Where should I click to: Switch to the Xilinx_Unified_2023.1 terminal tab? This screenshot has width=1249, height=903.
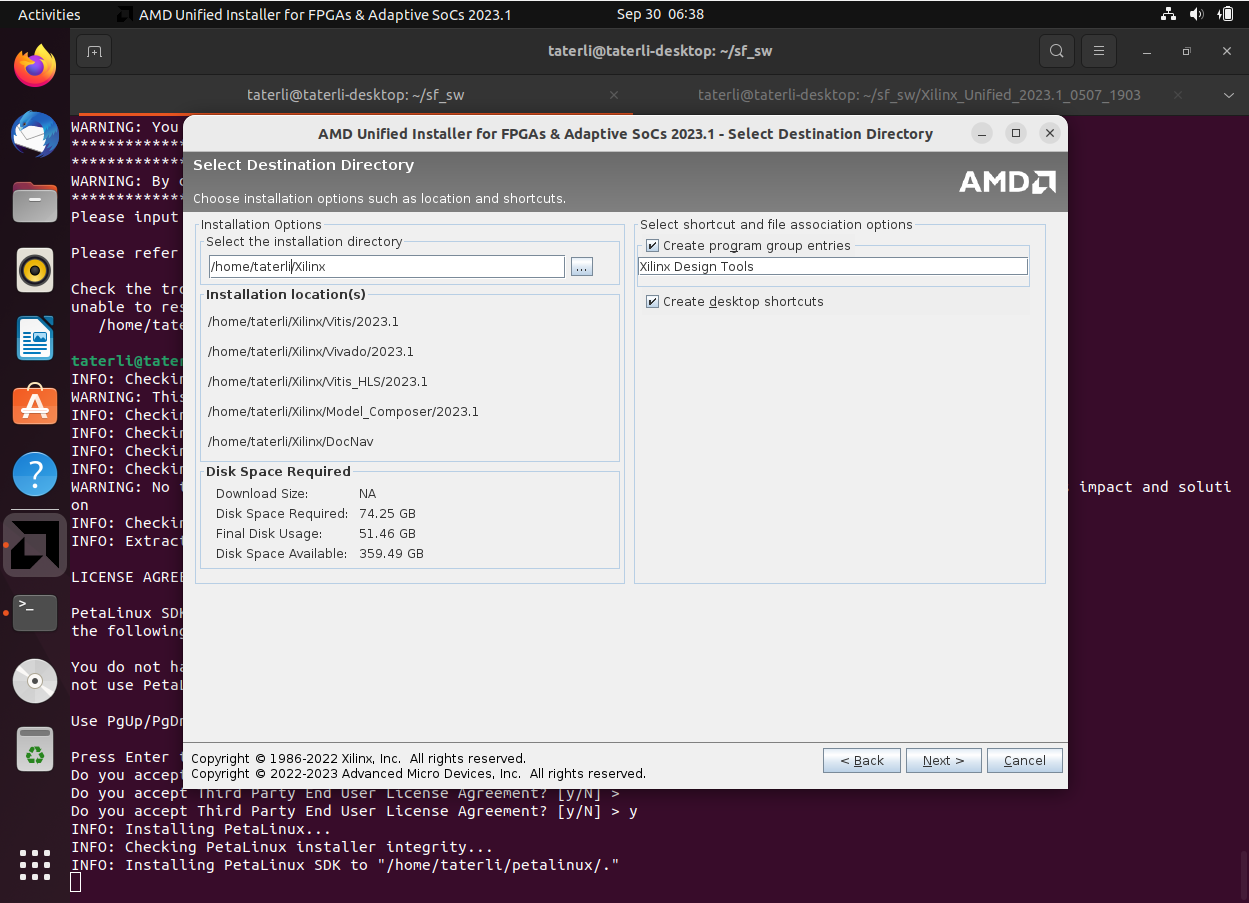point(918,95)
